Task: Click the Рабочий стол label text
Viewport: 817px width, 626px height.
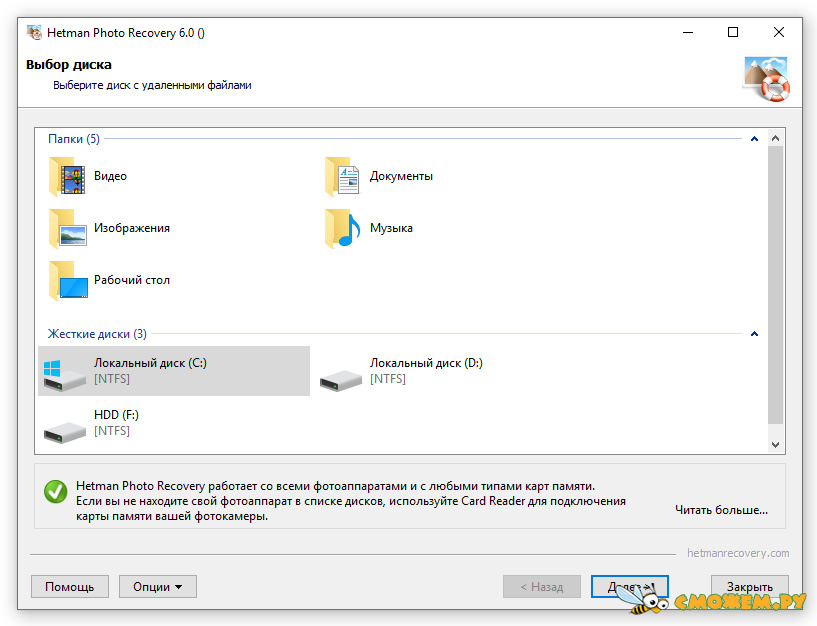Action: (x=132, y=280)
